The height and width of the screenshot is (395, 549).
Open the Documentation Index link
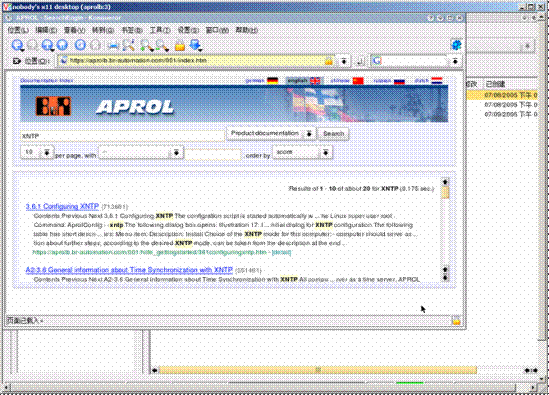[47, 81]
